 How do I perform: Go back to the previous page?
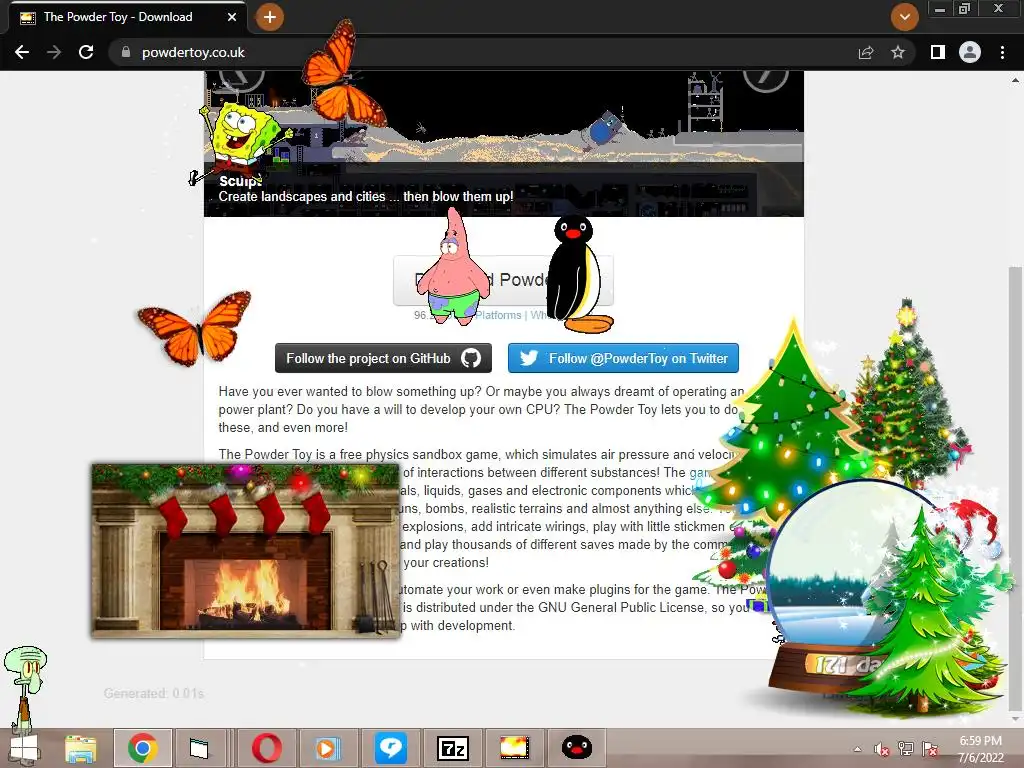point(22,52)
